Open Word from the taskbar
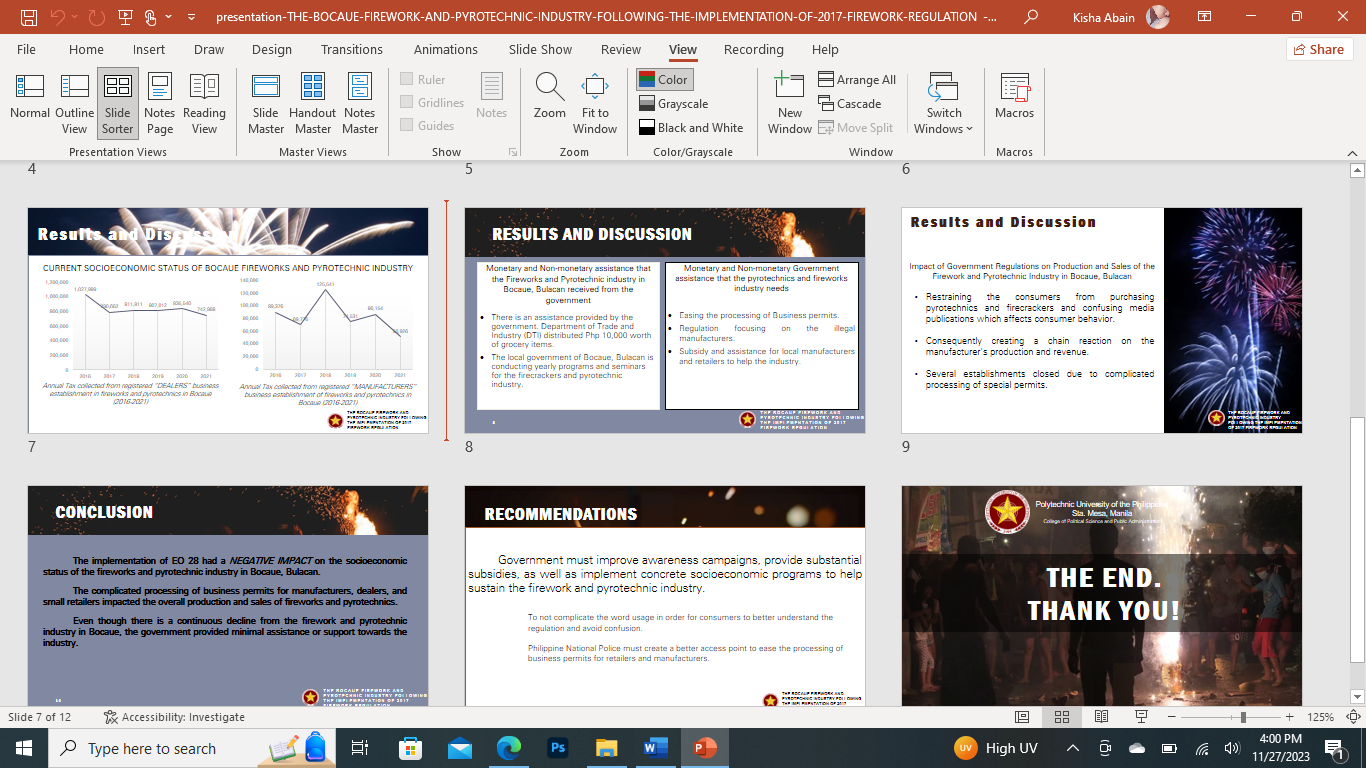 pos(656,748)
